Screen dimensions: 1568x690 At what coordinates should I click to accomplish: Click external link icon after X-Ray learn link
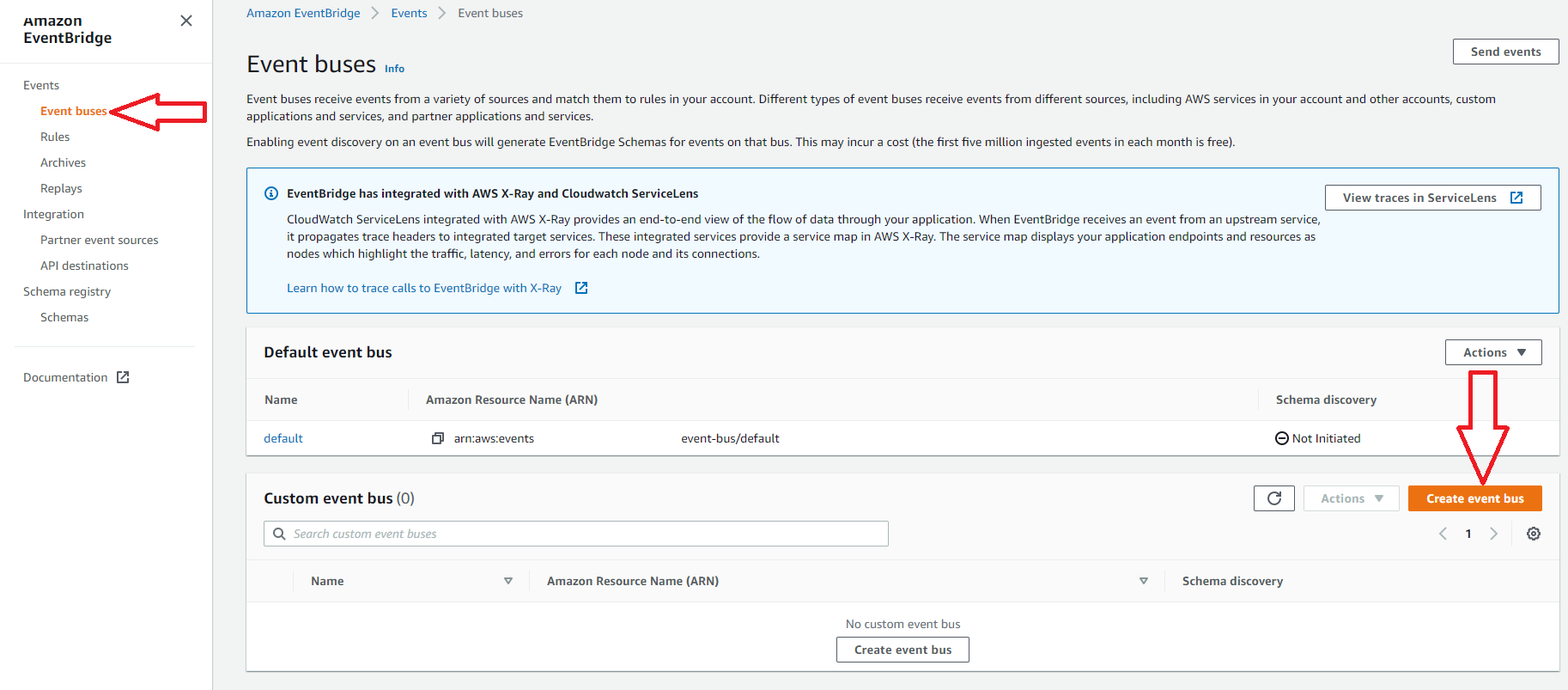tap(581, 288)
